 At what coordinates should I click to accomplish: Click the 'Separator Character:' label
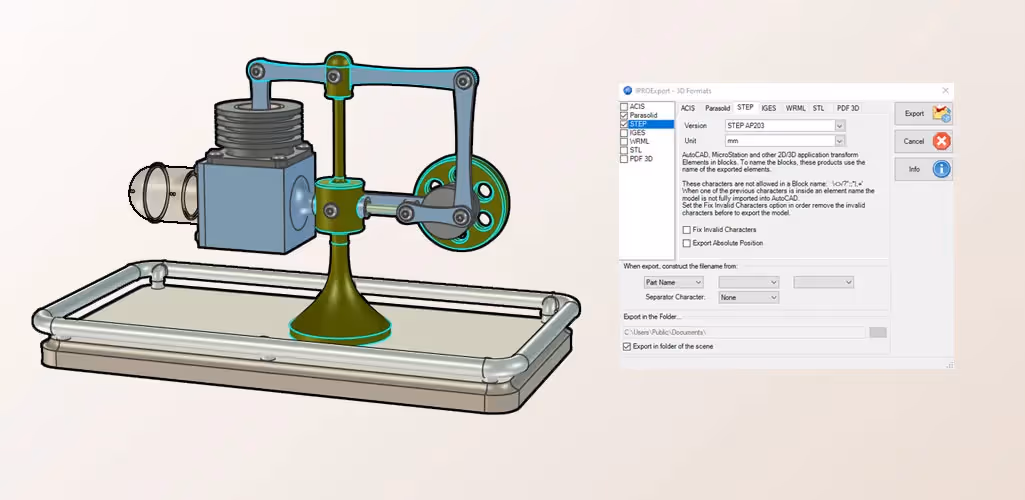coord(675,297)
